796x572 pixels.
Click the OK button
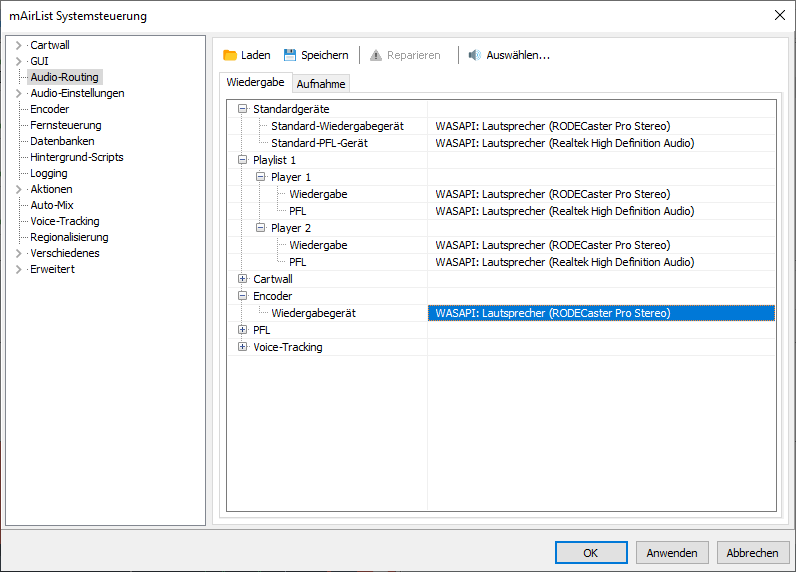tap(591, 553)
